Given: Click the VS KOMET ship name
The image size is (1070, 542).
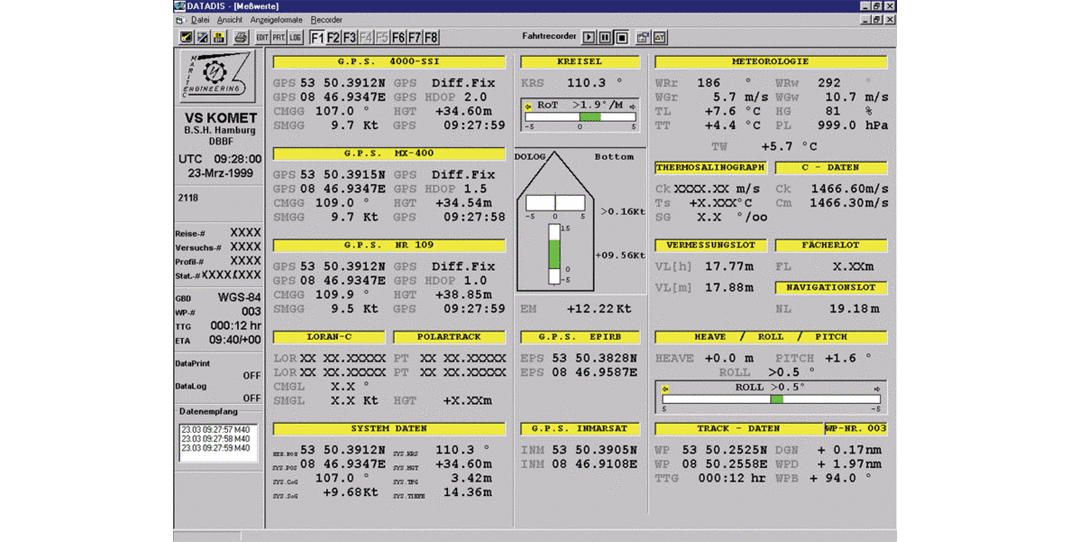Looking at the screenshot, I should click(220, 118).
